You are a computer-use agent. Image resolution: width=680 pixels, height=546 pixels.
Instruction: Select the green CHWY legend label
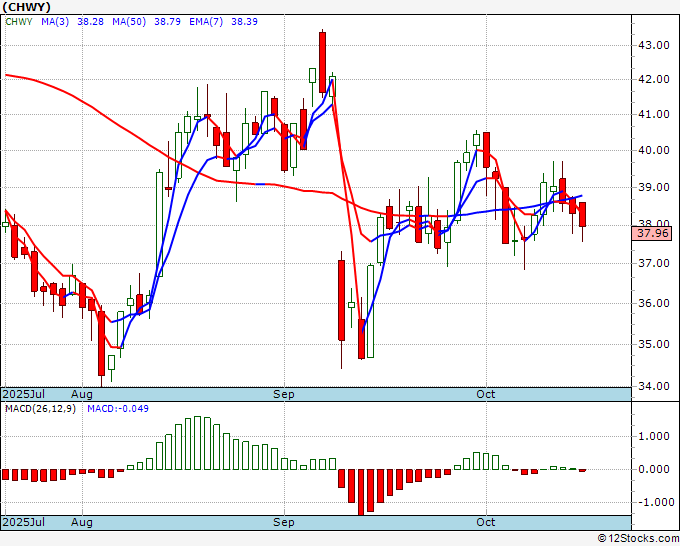(19, 22)
